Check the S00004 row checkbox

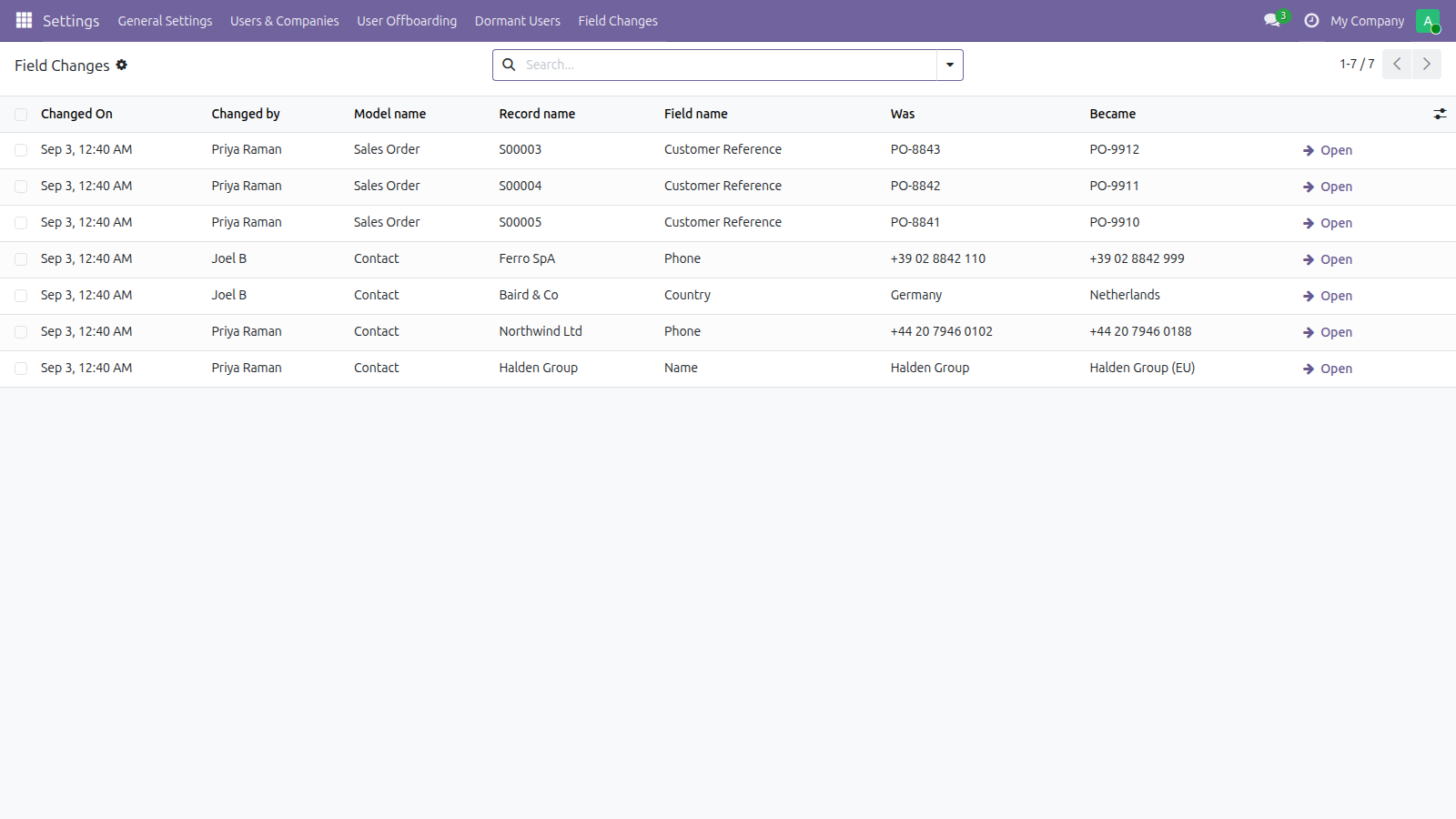pyautogui.click(x=21, y=187)
